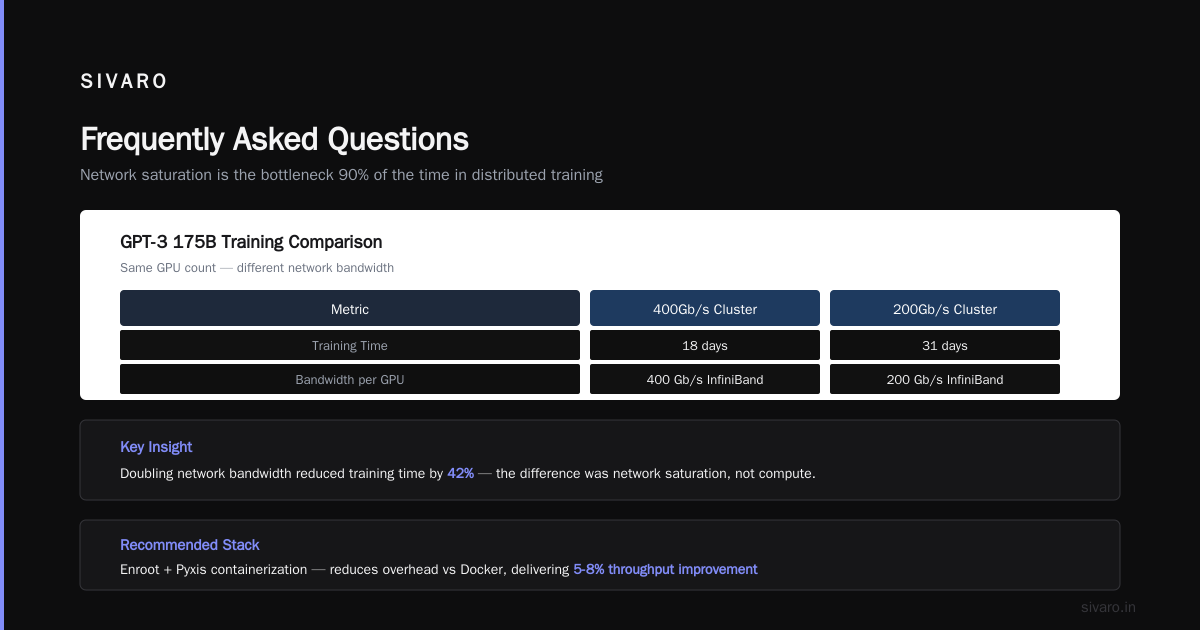Click the network saturation bottleneck subtitle
This screenshot has width=1200, height=630.
pyautogui.click(x=341, y=175)
